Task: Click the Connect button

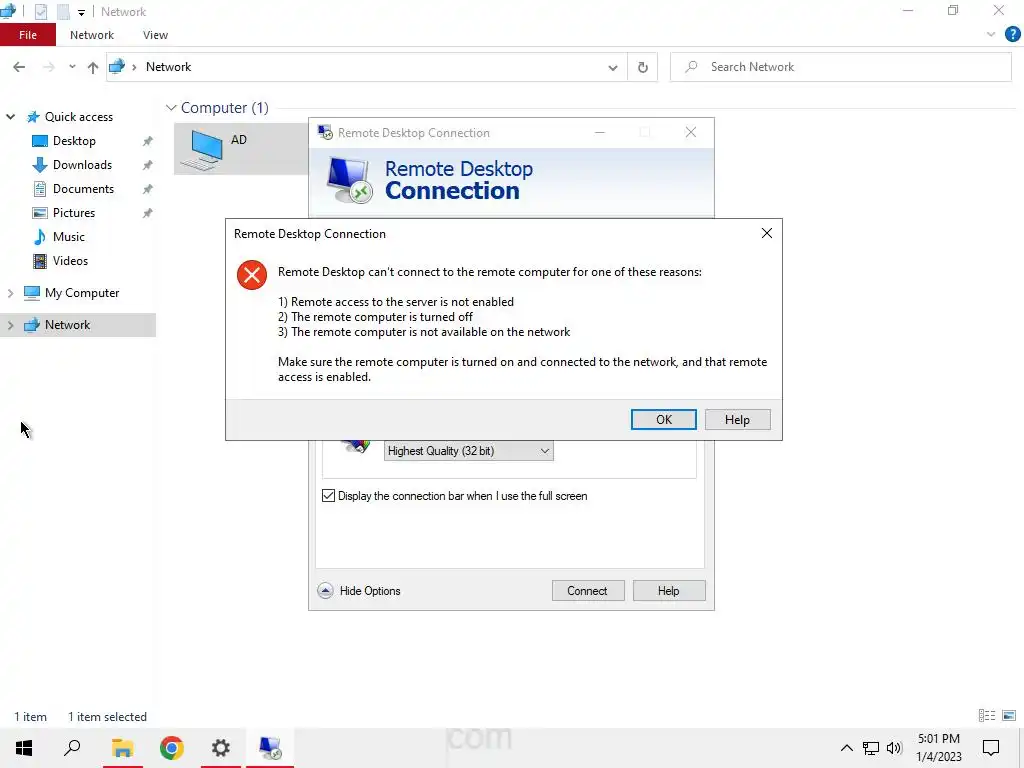Action: pos(587,590)
